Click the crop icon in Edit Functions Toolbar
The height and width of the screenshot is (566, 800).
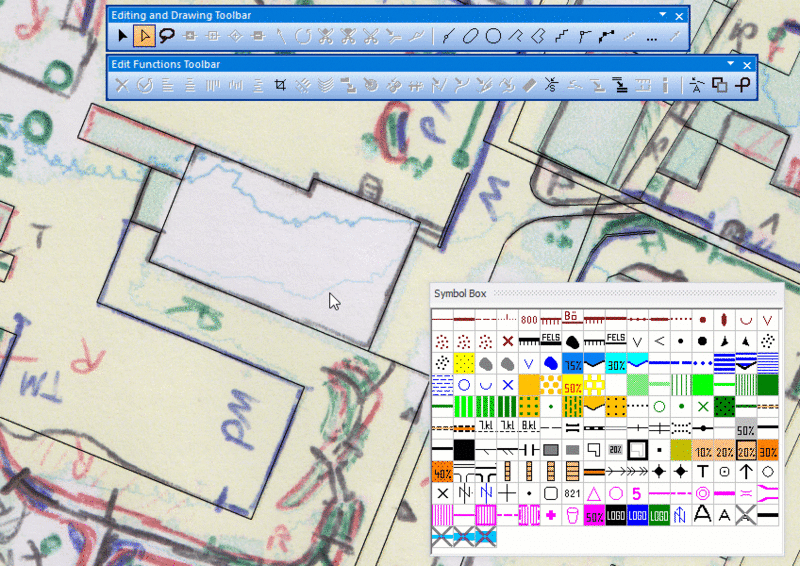click(x=280, y=85)
